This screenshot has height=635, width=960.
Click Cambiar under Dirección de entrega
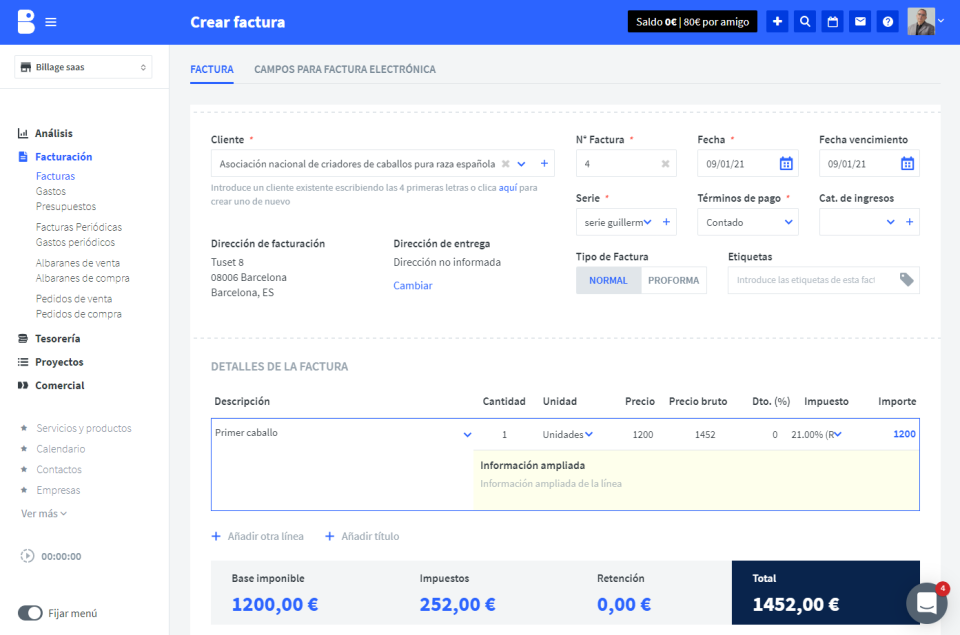[x=412, y=285]
